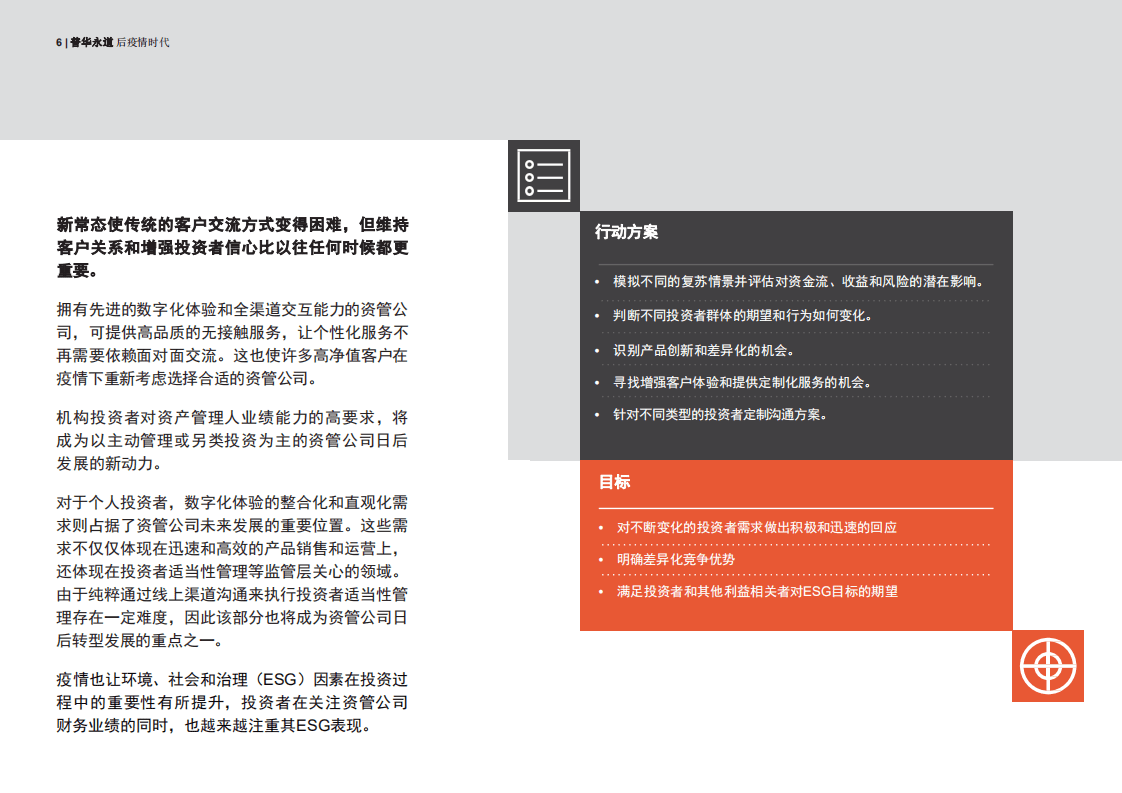Select page number 6 in top corner
1122x793 pixels.
(57, 40)
